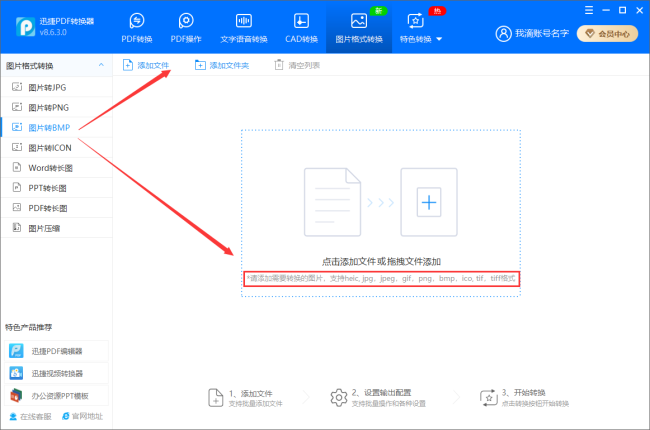Screen dimensions: 650x430
Task: Select 图片转JPG in the sidebar
Action: (x=57, y=87)
